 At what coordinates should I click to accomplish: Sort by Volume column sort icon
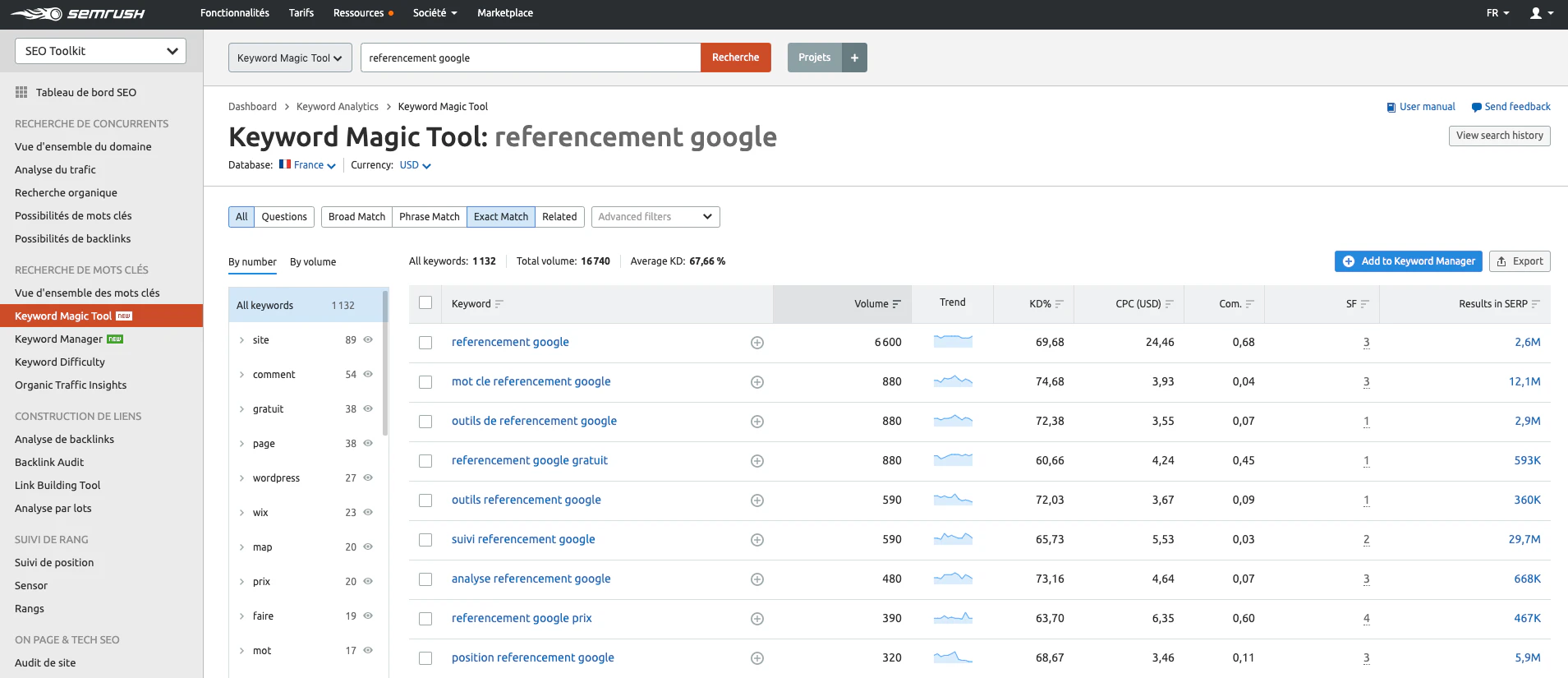pos(897,304)
